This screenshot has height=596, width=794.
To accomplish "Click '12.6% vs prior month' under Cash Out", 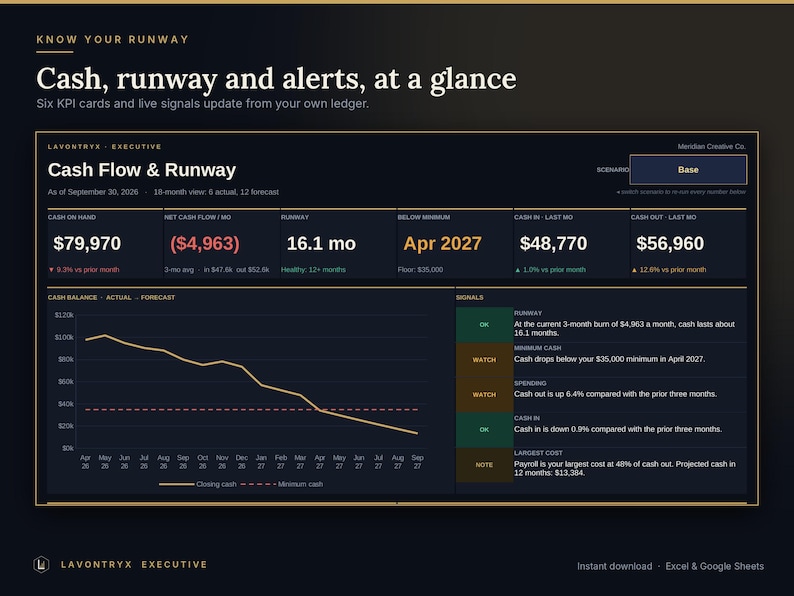I will click(668, 269).
